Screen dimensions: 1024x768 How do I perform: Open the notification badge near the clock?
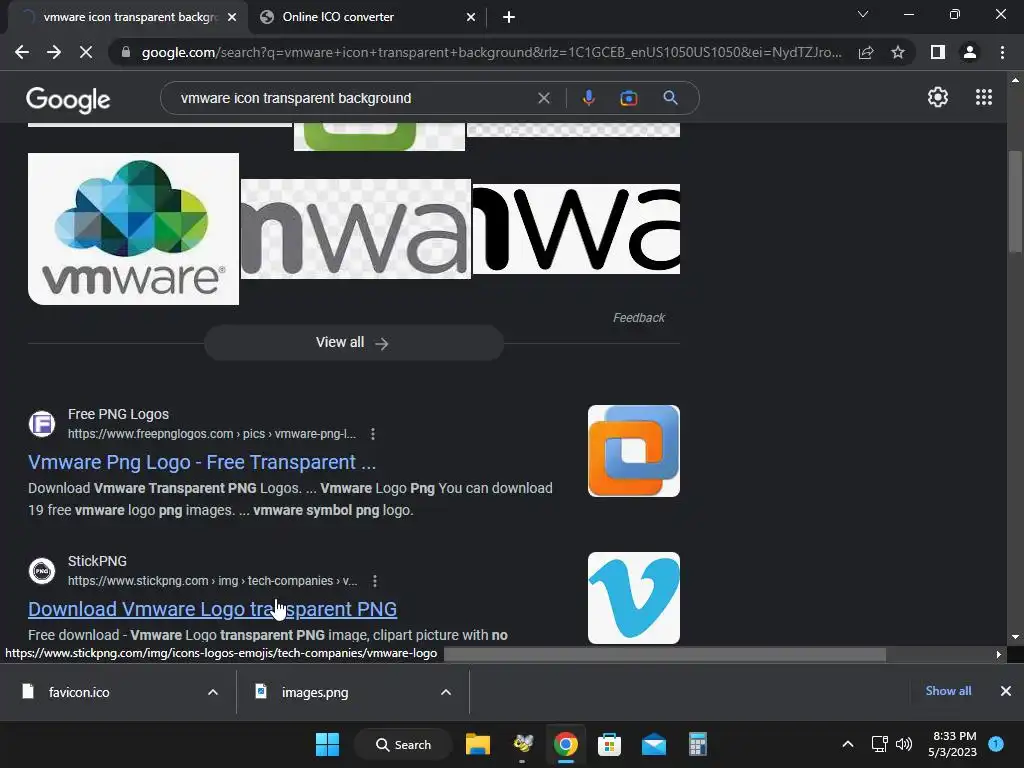pyautogui.click(x=995, y=744)
